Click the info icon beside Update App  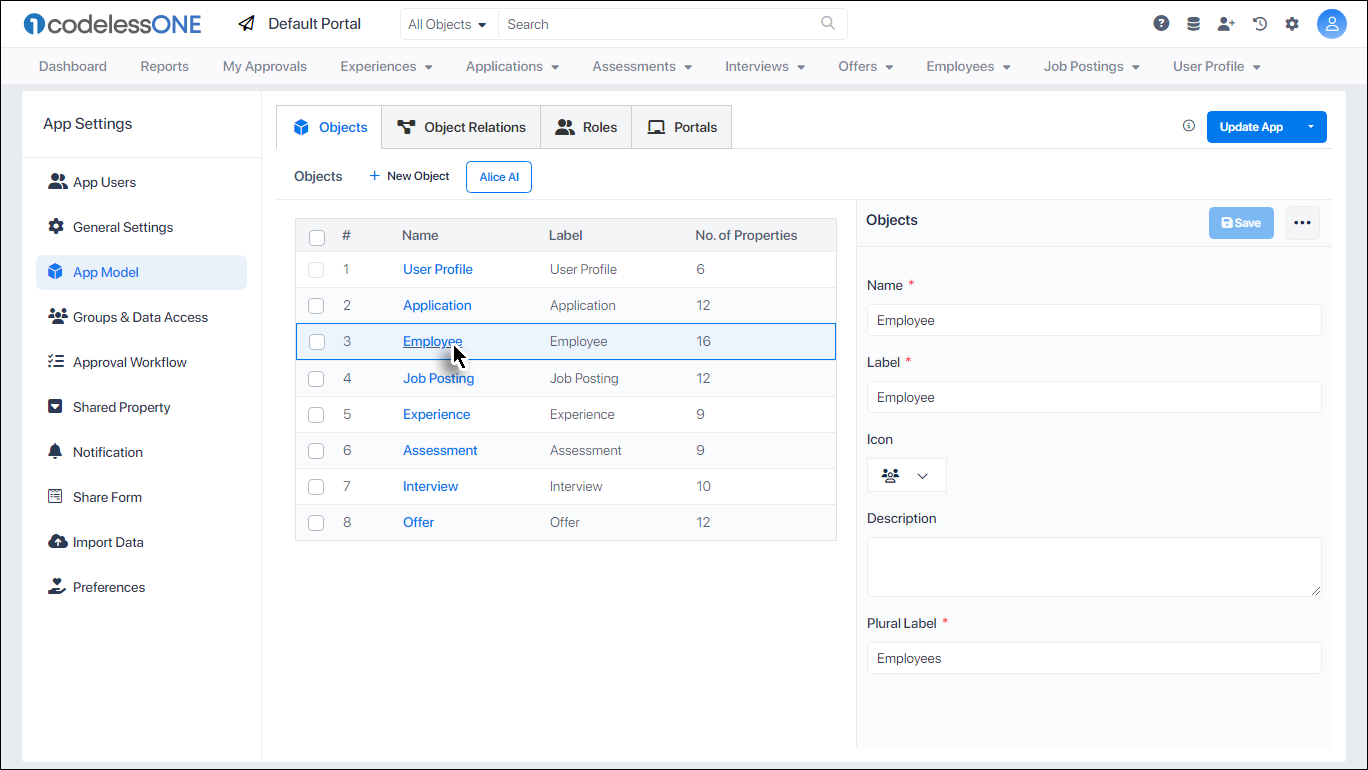coord(1188,126)
